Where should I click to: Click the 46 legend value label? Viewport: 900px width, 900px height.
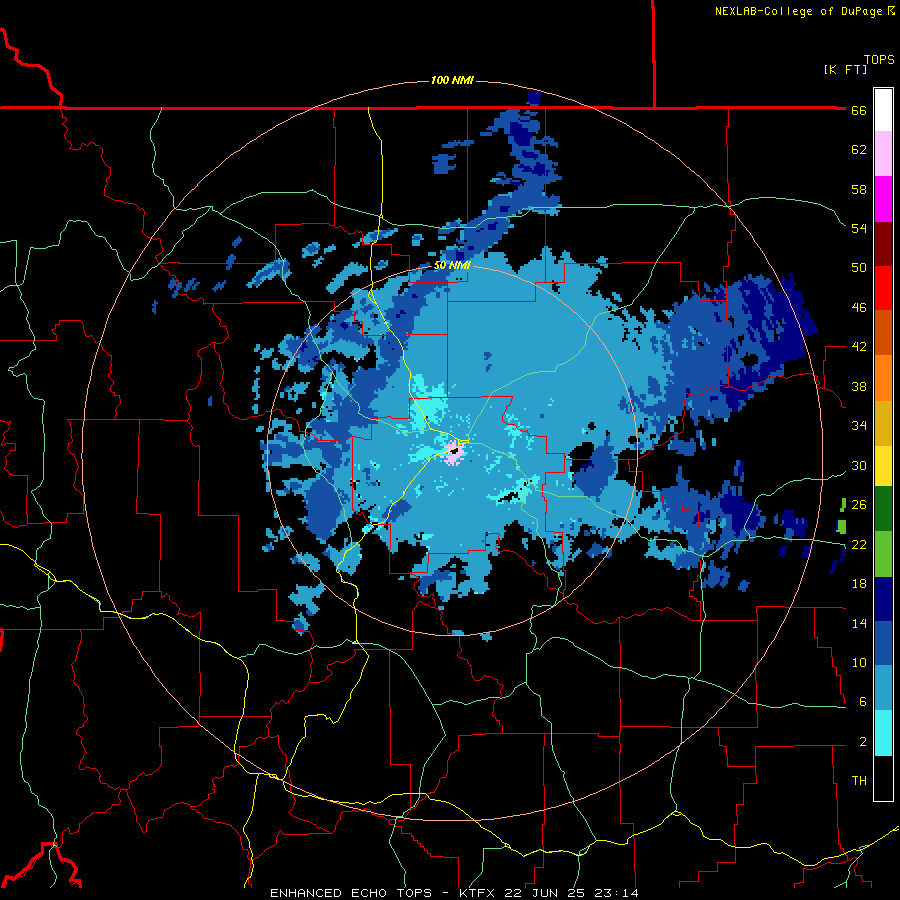[x=859, y=308]
